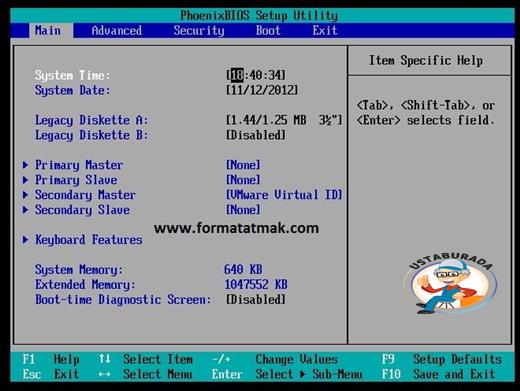Open the Security menu tab

(199, 31)
